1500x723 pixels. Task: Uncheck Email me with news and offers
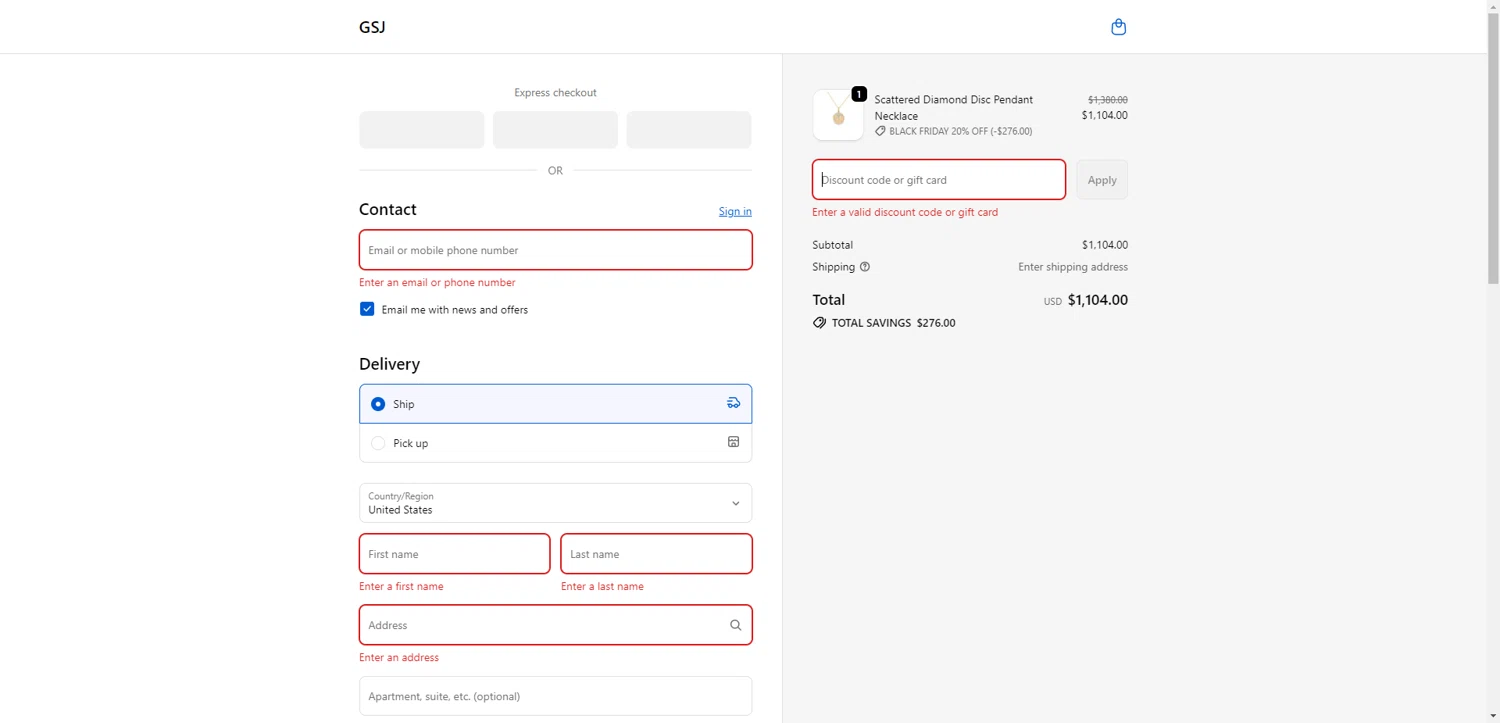pyautogui.click(x=367, y=309)
